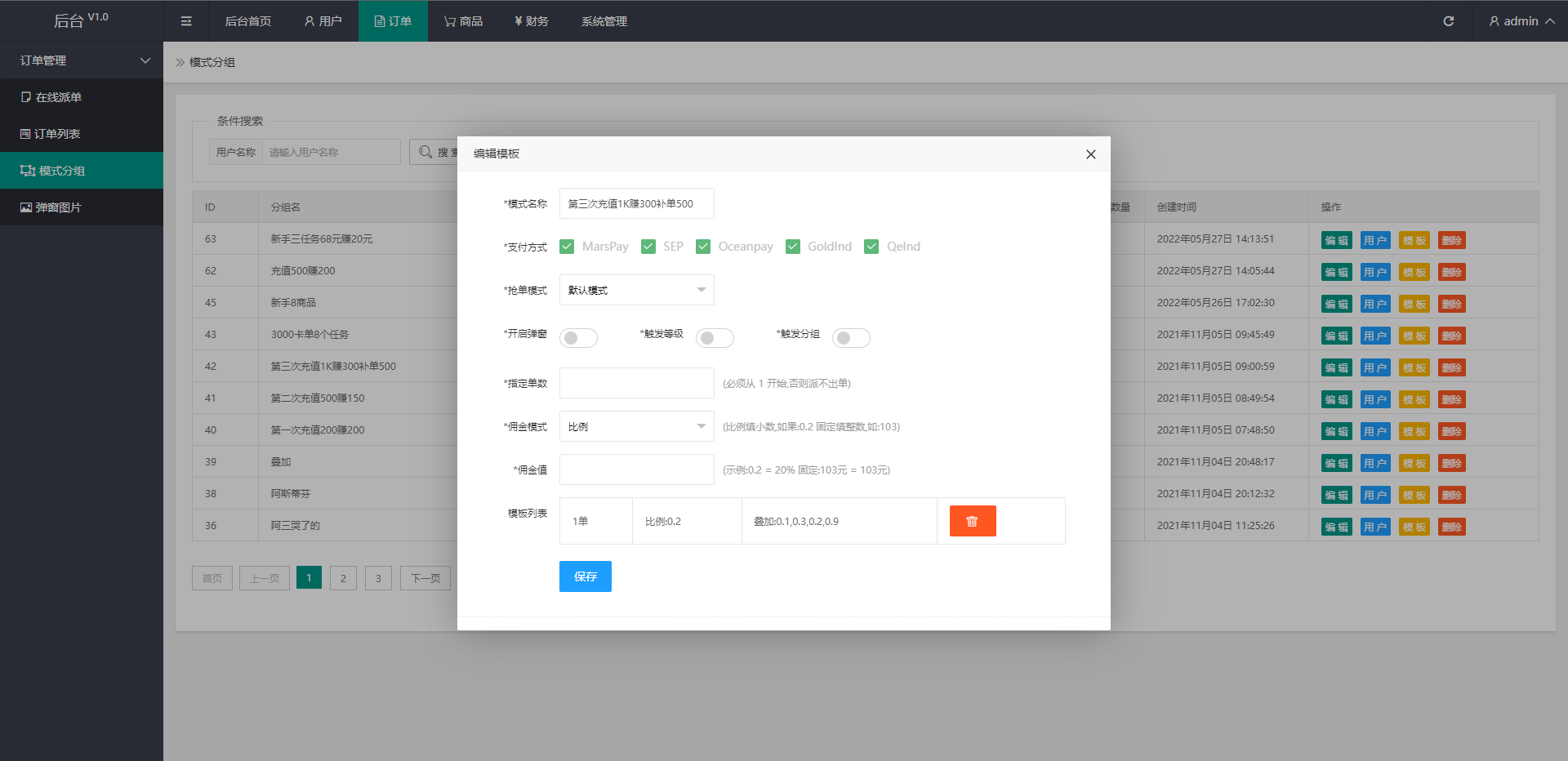This screenshot has height=761, width=1568.
Task: Click the red trash delete icon in template list
Action: click(972, 521)
